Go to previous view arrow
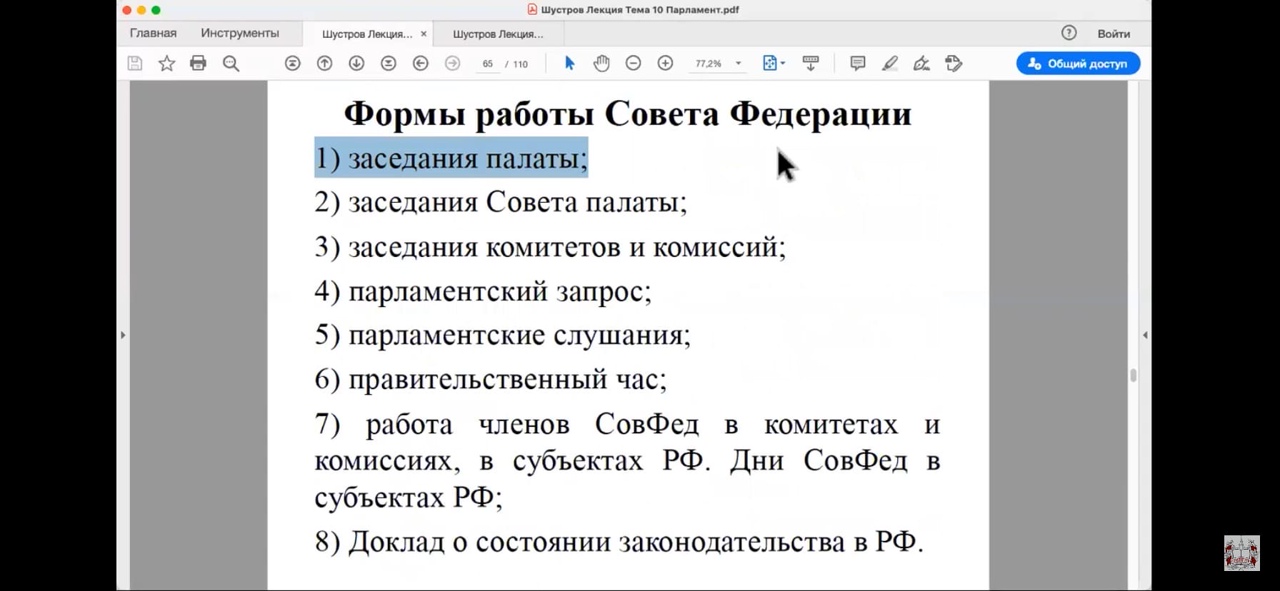The image size is (1280, 591). coord(421,63)
